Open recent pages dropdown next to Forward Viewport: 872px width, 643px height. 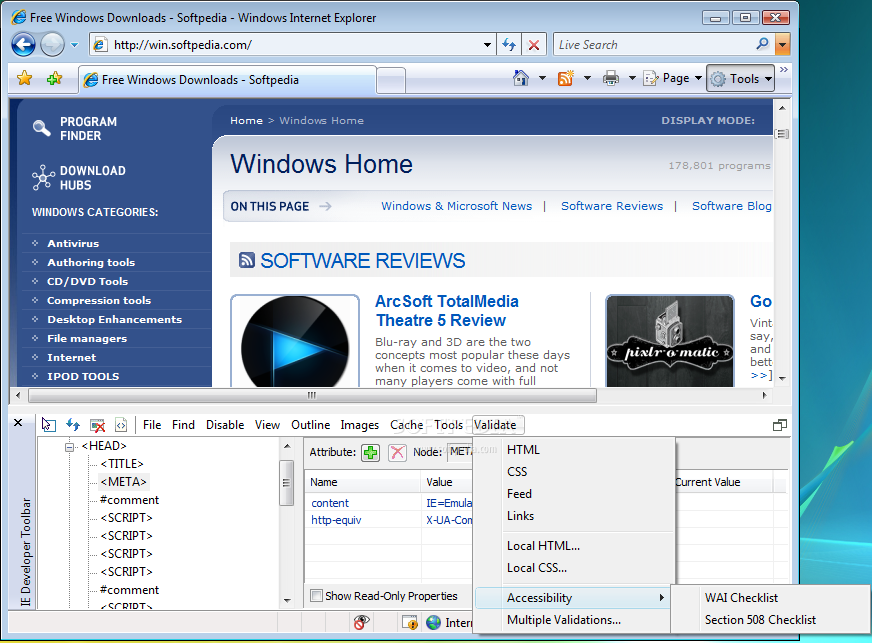point(75,45)
